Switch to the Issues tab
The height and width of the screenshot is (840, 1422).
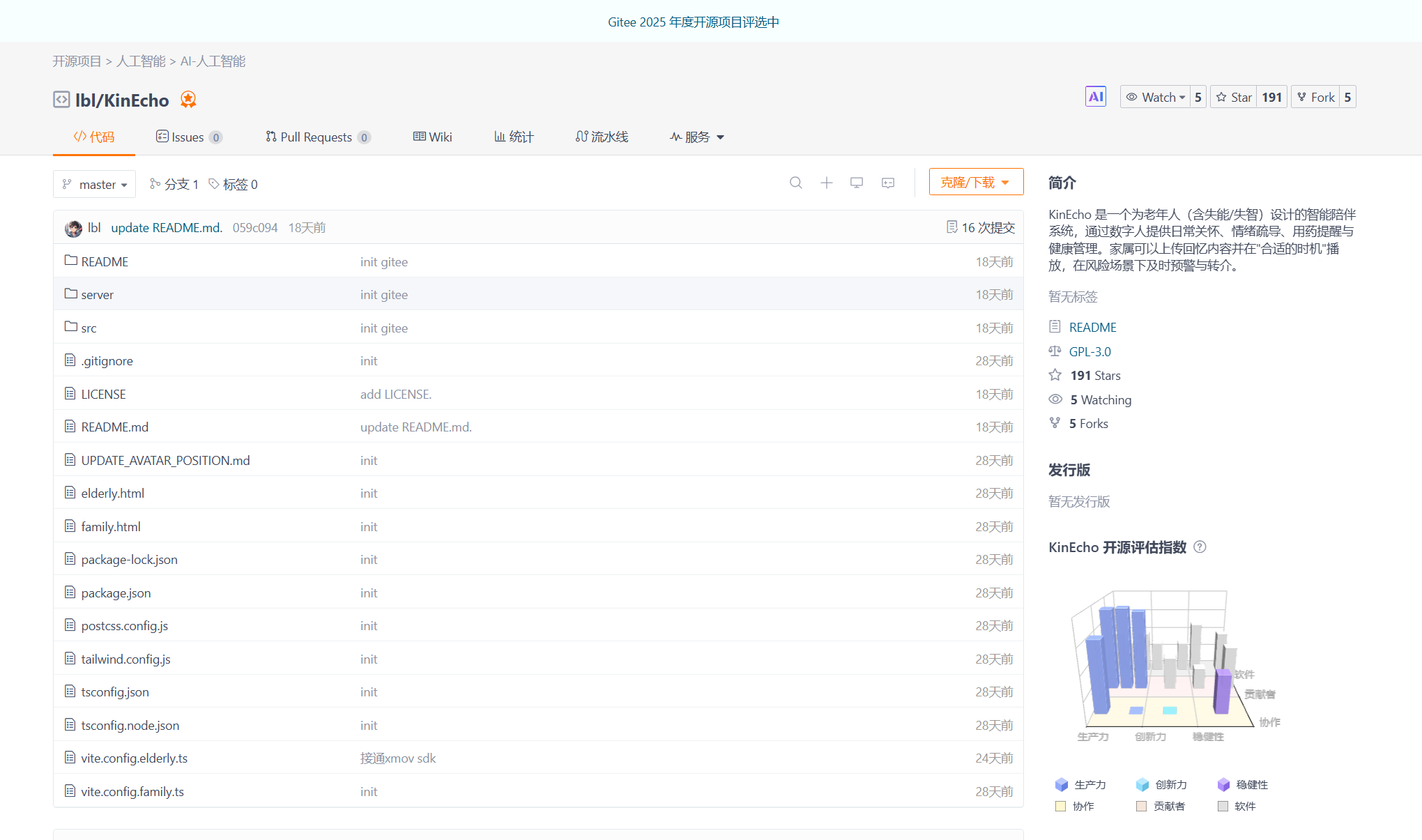click(188, 137)
